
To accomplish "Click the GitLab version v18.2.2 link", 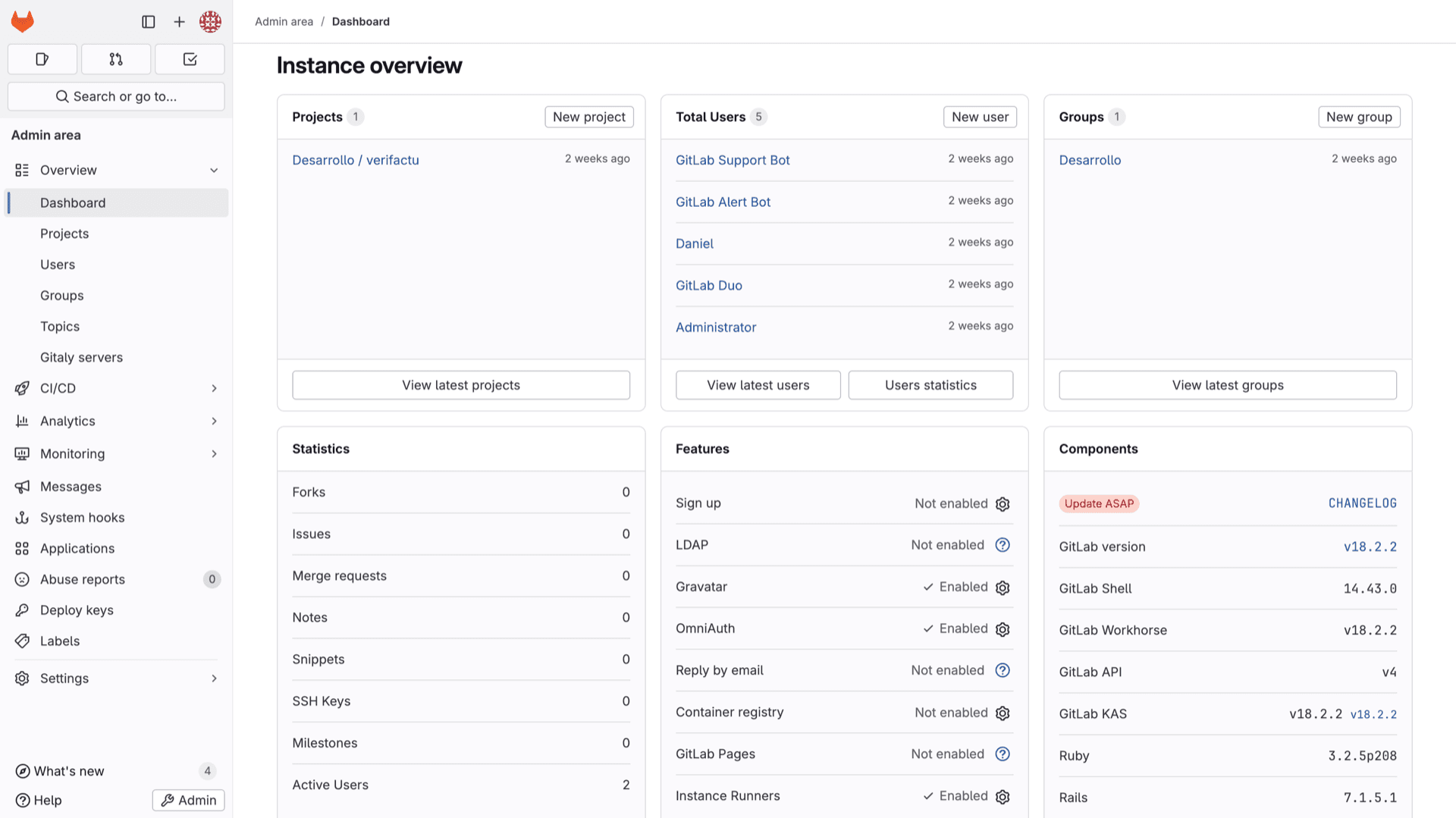I will (x=1370, y=547).
